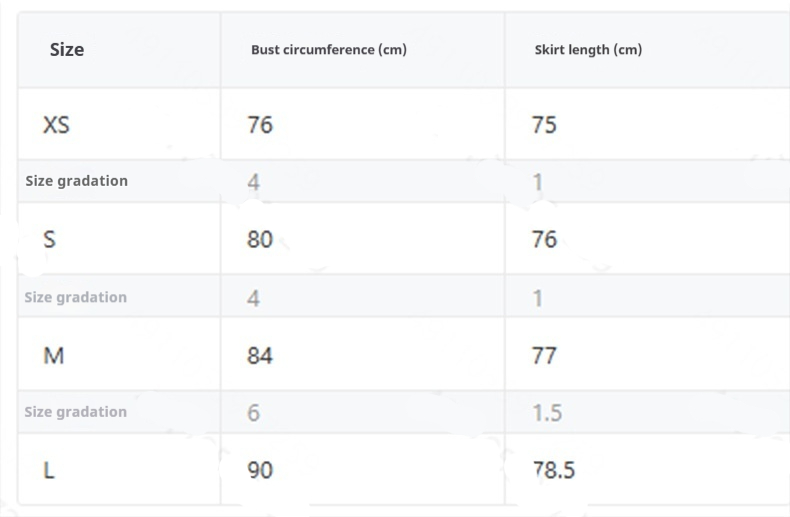The image size is (790, 517).
Task: Click the Skirt length (cm) column header
Action: click(588, 50)
